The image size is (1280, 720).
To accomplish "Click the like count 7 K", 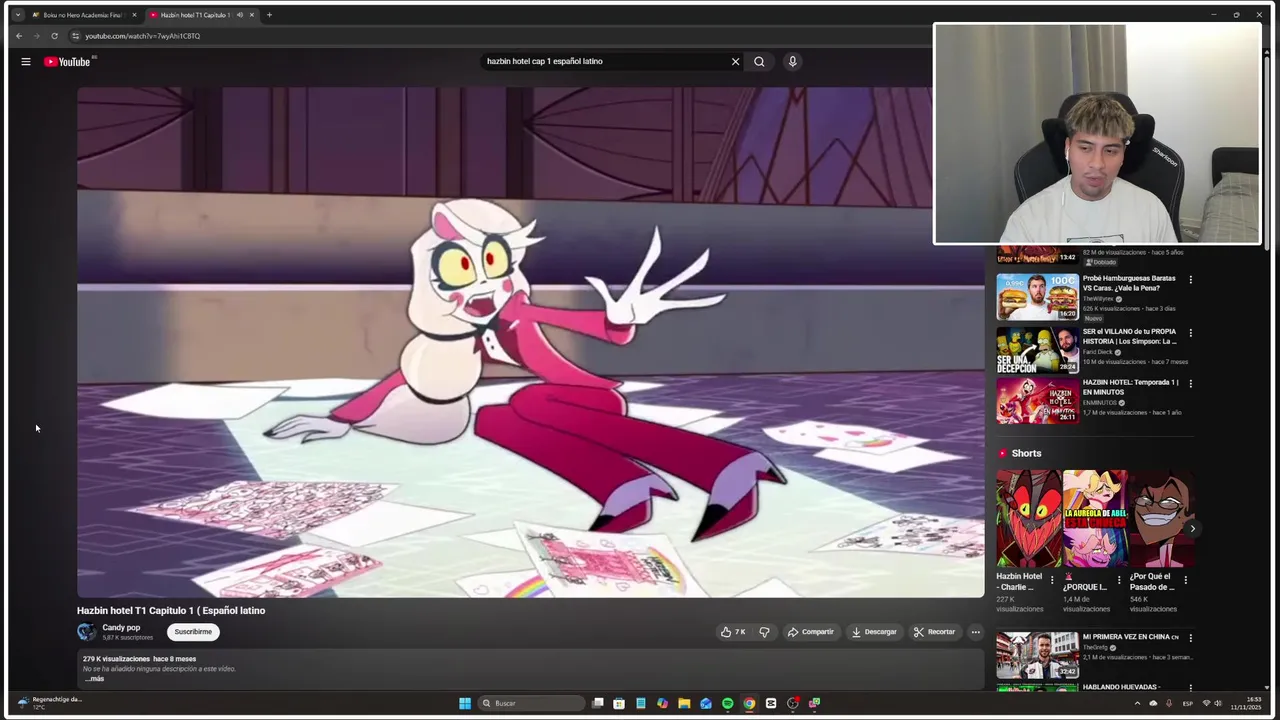I will [740, 632].
